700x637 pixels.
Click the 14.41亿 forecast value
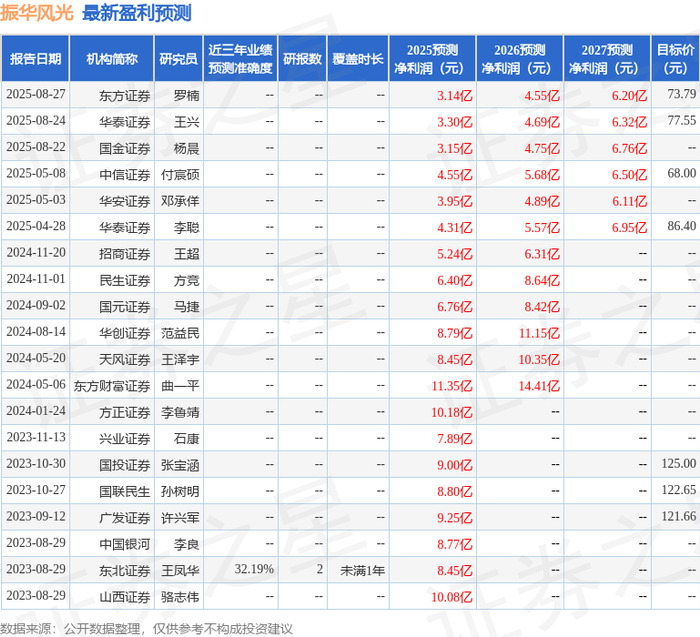click(539, 385)
